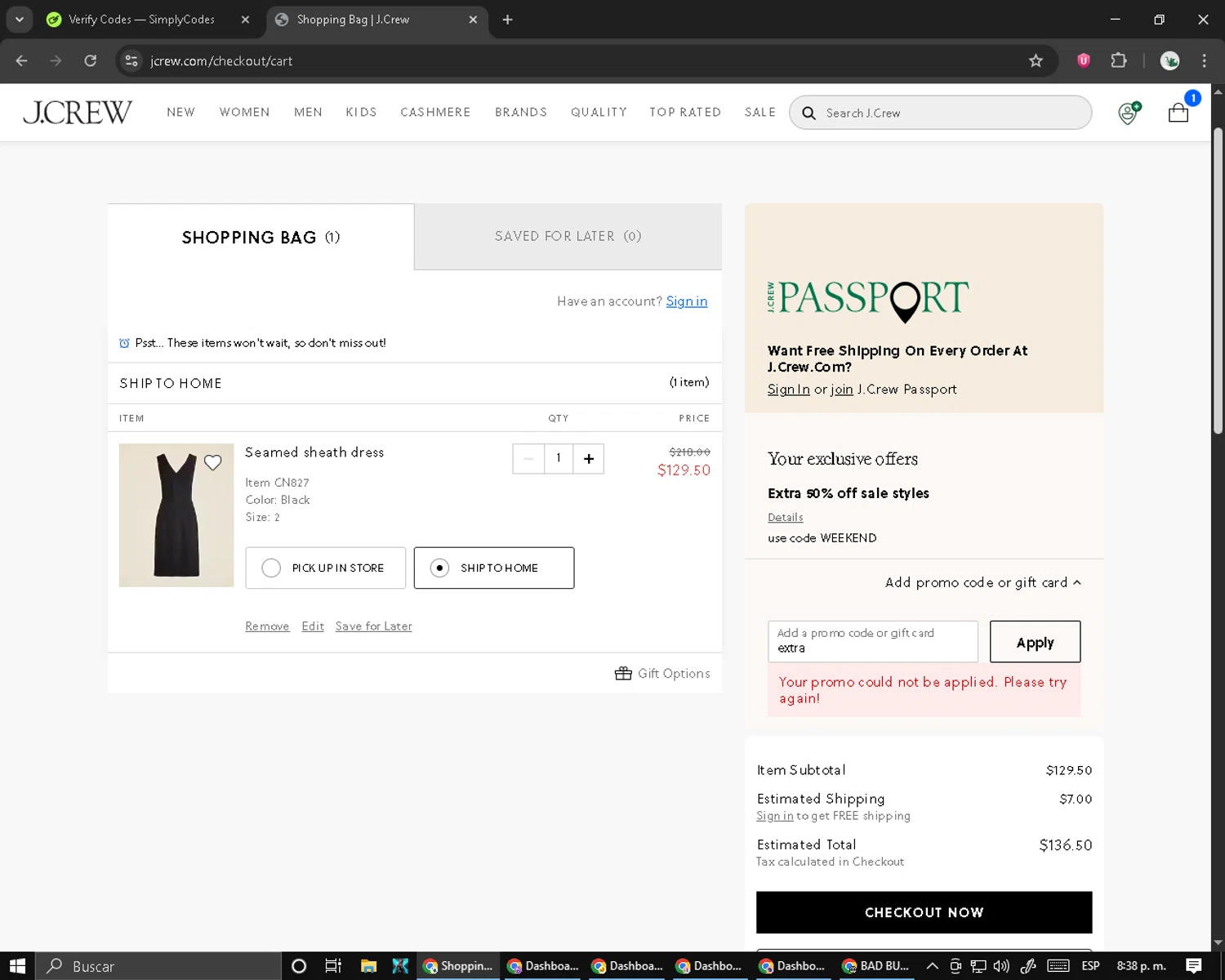Save the dress for later
This screenshot has height=980, width=1225.
point(373,626)
